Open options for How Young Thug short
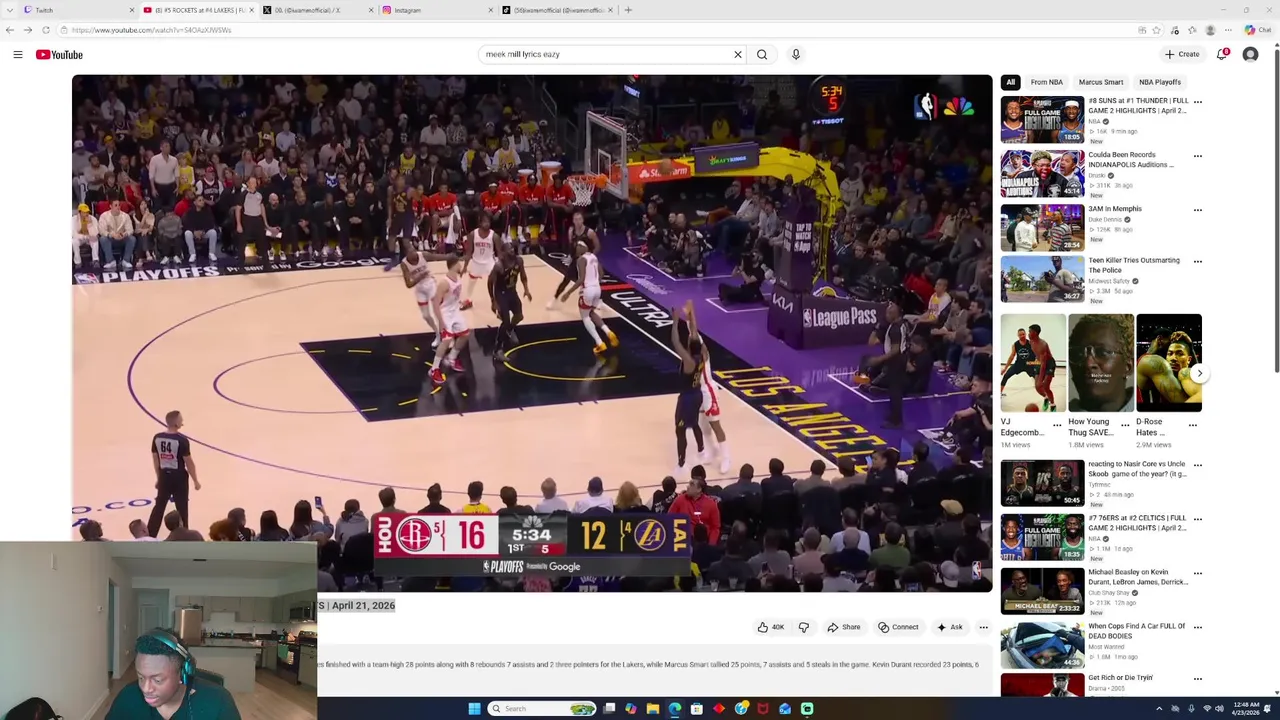Viewport: 1280px width, 720px height. click(1125, 425)
